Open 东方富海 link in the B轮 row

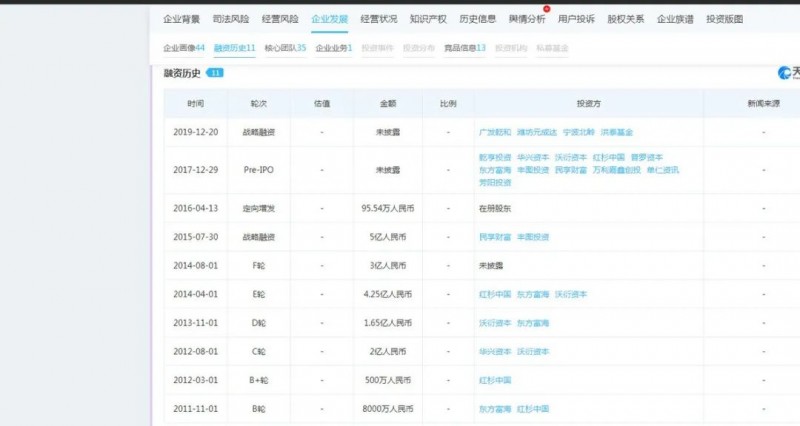[x=495, y=409]
